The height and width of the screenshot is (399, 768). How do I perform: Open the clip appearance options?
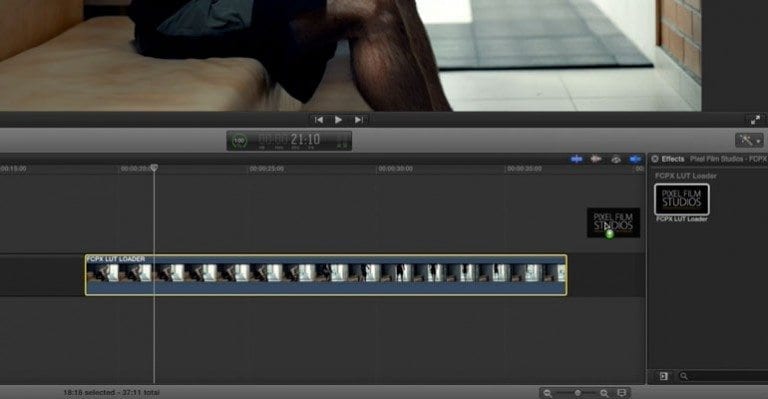click(x=622, y=393)
